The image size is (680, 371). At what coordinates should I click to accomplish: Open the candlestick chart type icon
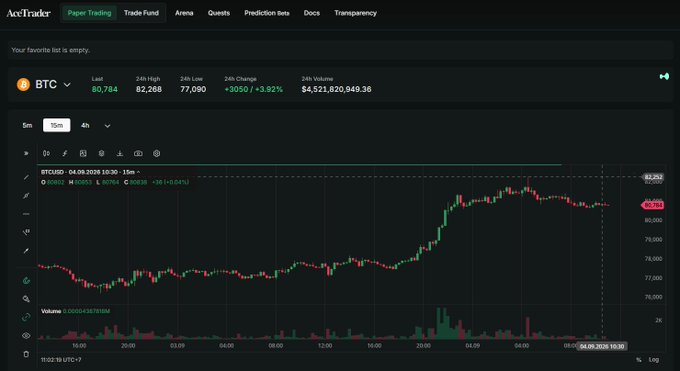pyautogui.click(x=46, y=153)
